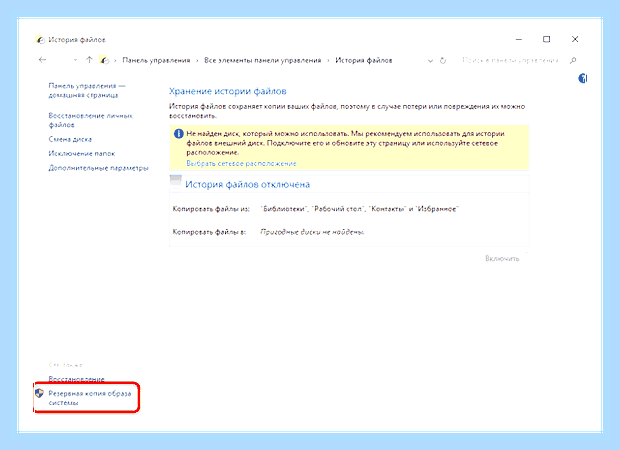Open the recent locations dropdown arrow
This screenshot has width=620, height=450.
point(75,61)
